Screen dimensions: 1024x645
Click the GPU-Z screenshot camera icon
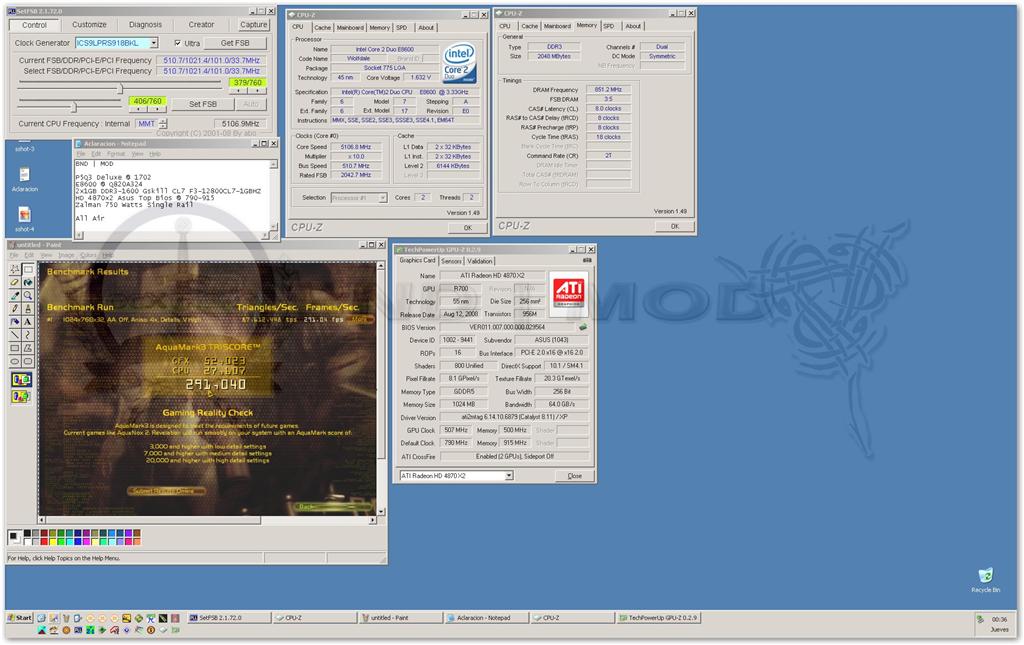point(586,260)
